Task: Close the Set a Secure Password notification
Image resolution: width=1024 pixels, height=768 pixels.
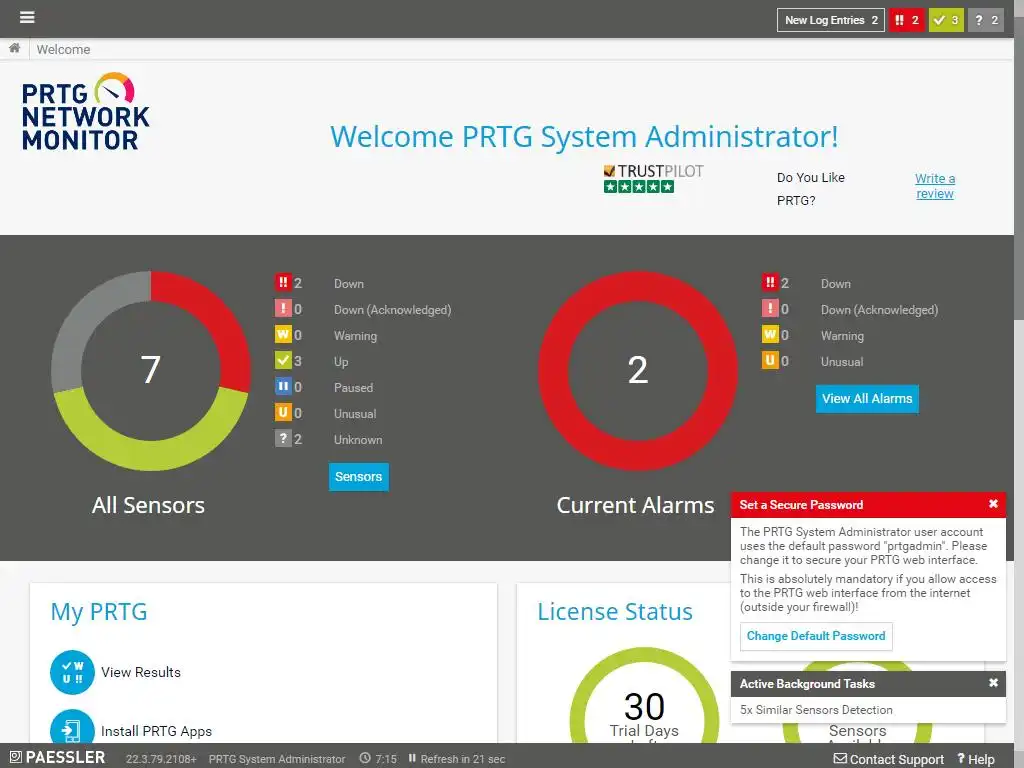Action: (x=993, y=504)
